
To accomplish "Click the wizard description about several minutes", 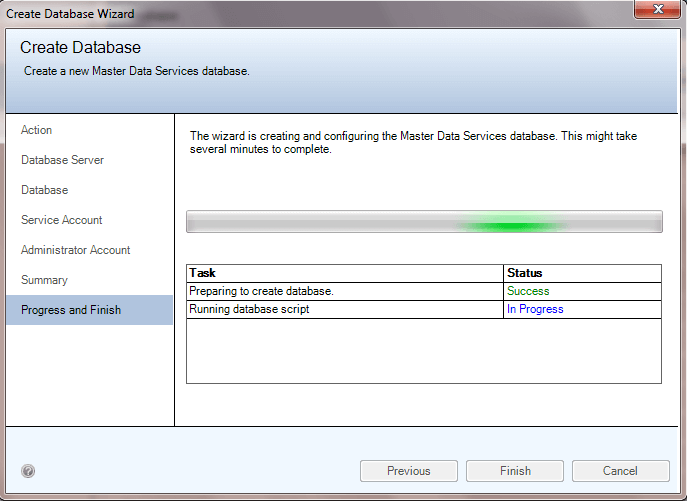I will (413, 142).
